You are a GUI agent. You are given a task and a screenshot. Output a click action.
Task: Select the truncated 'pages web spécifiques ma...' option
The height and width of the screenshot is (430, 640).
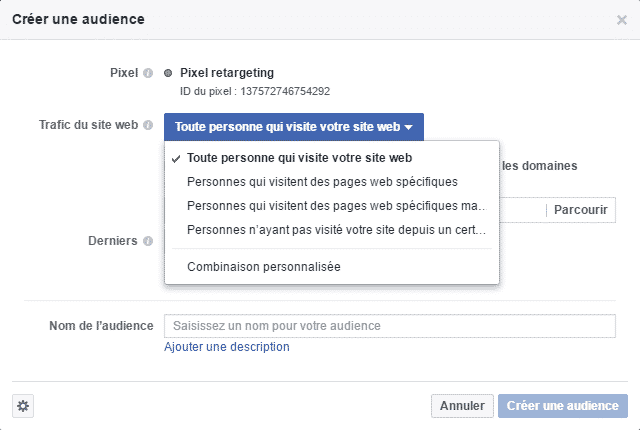(336, 206)
